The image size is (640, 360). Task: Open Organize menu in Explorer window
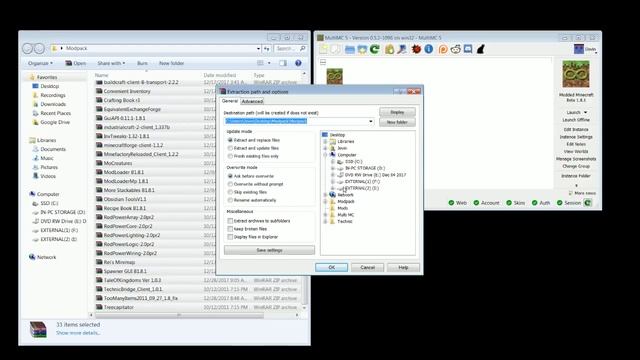(40, 63)
